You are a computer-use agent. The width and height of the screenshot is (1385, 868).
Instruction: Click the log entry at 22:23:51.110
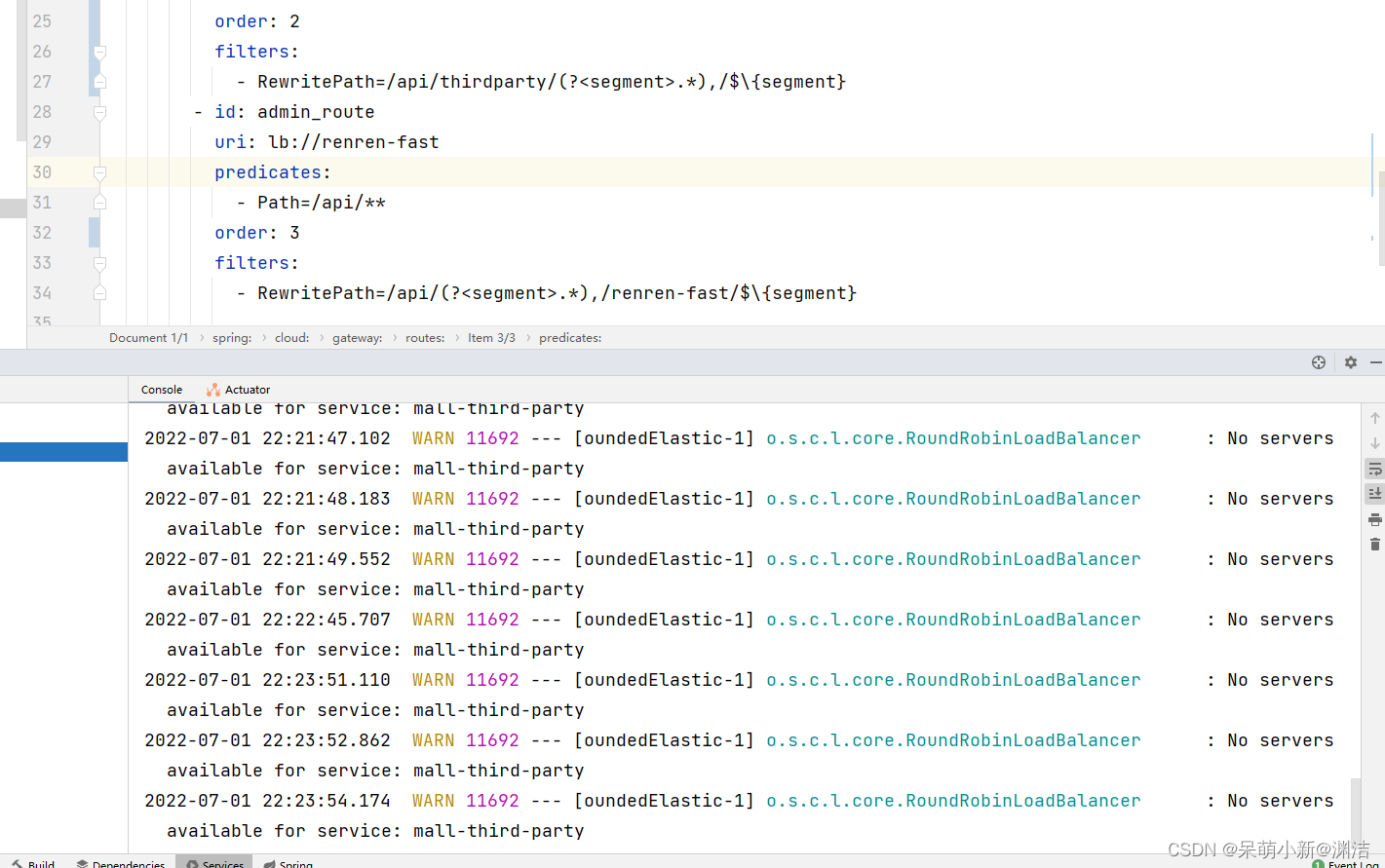(x=739, y=680)
